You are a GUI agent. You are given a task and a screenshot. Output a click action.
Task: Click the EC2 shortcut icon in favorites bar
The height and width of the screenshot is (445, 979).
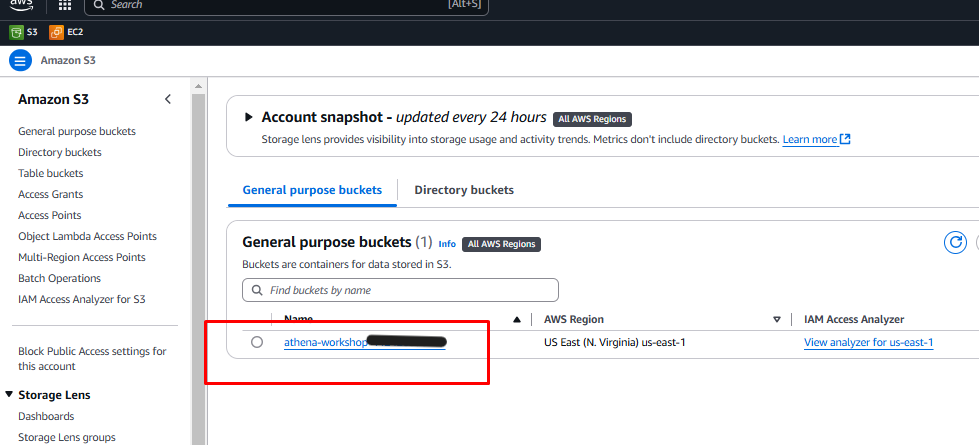55,32
